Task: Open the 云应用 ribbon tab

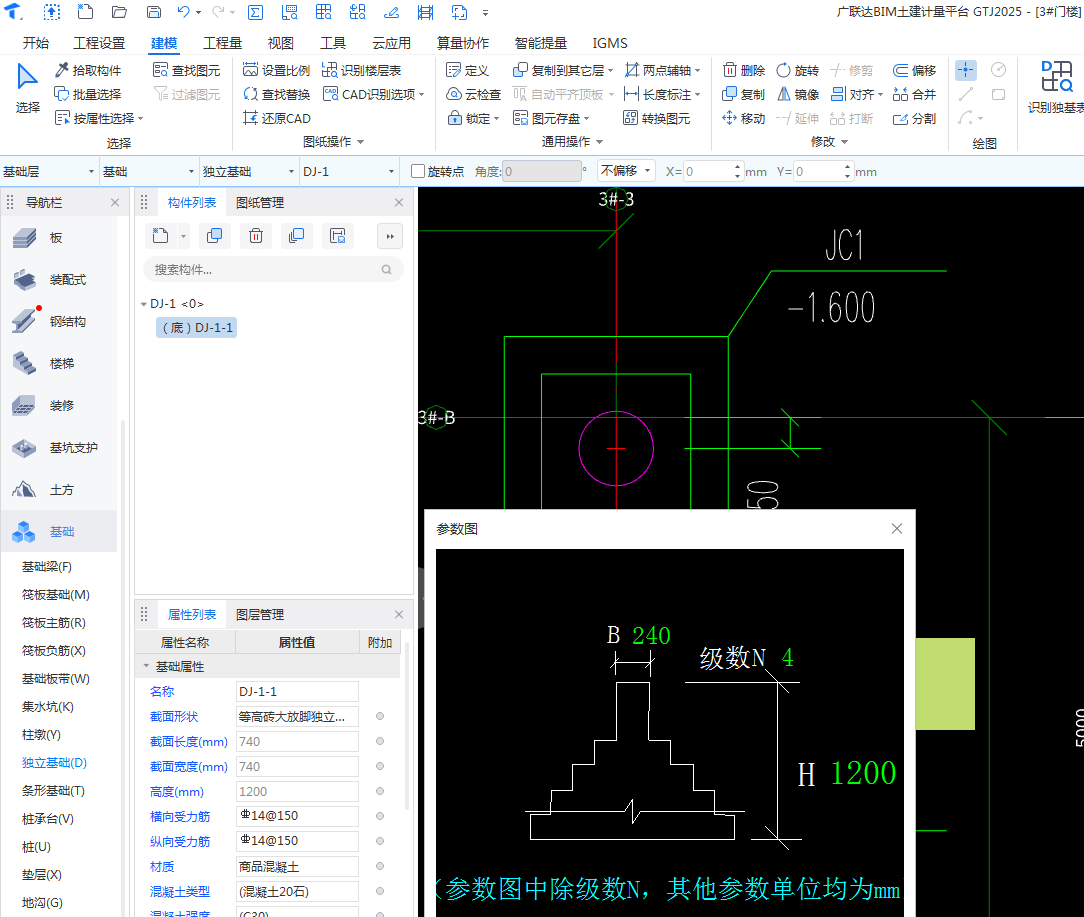Action: coord(391,43)
